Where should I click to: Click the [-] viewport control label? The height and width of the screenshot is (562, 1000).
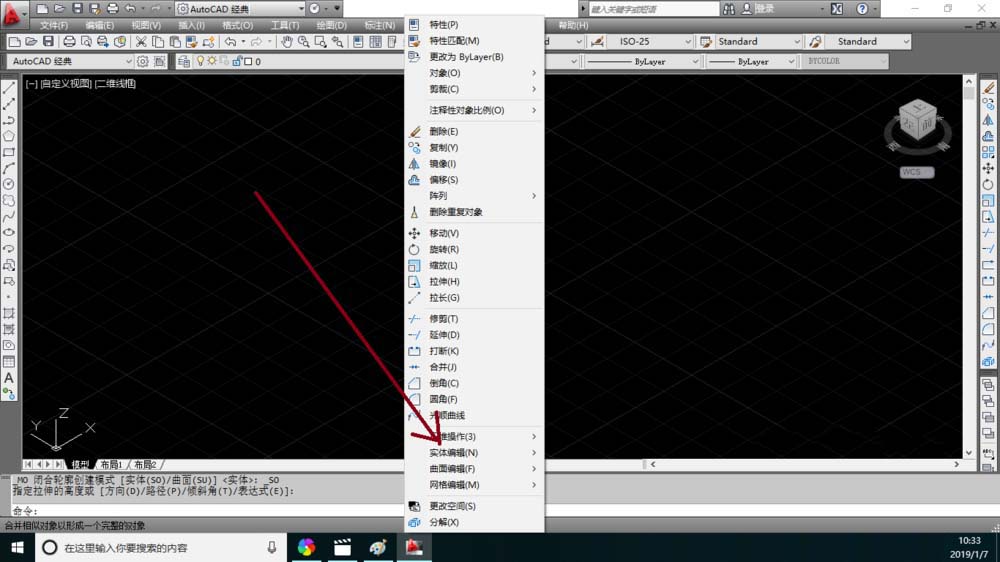(x=31, y=84)
